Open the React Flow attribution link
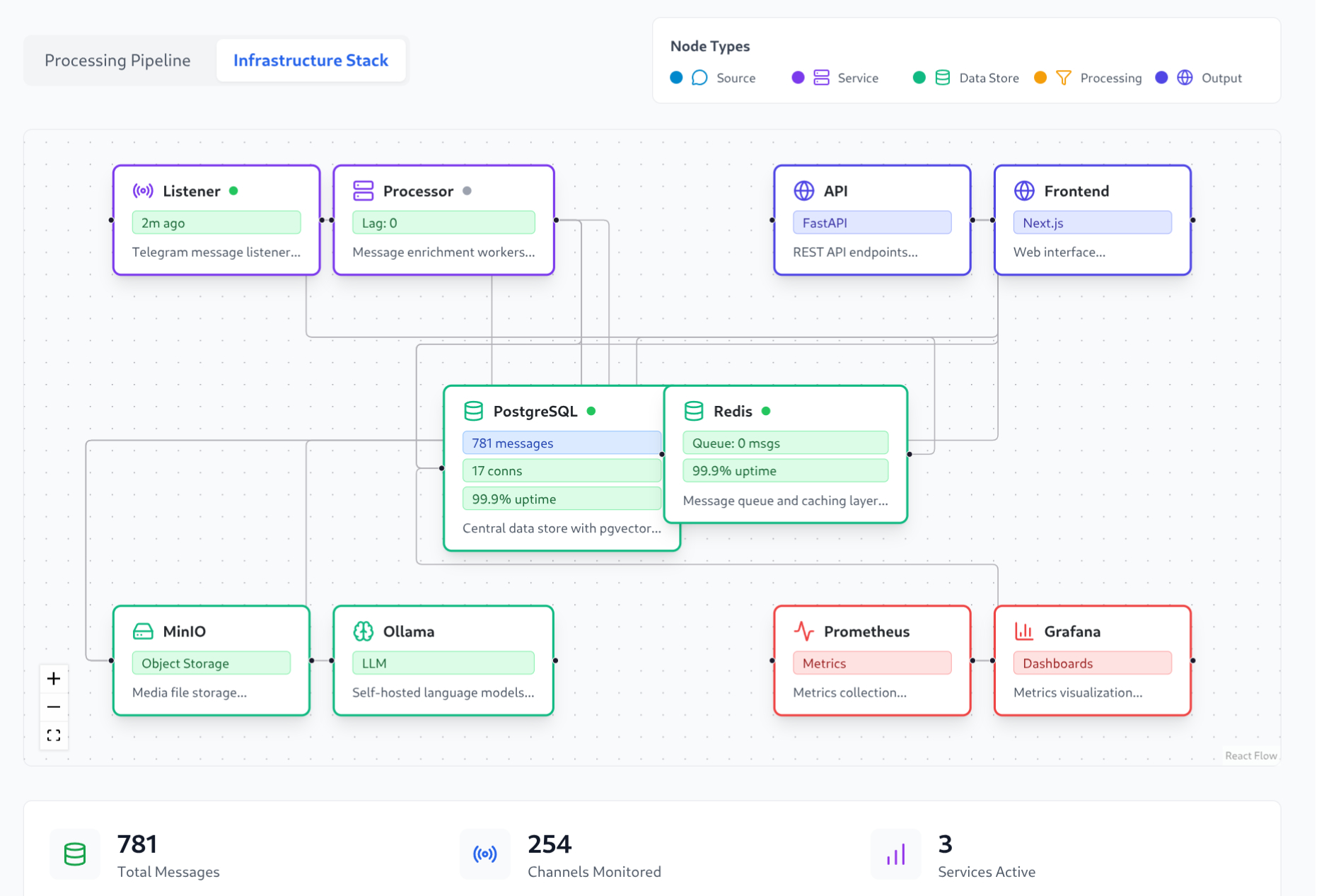Image resolution: width=1336 pixels, height=896 pixels. 1250,755
